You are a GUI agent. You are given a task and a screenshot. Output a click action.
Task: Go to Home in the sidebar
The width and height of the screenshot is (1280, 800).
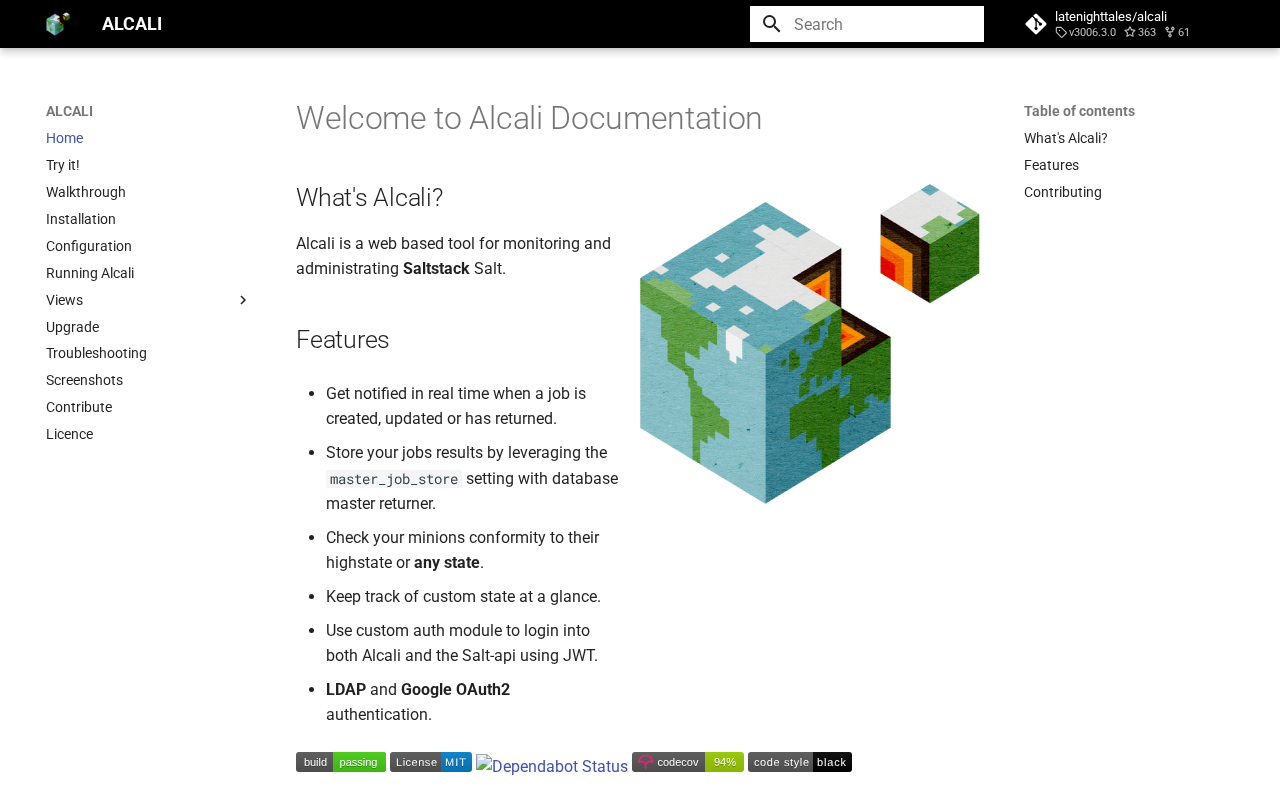click(65, 138)
